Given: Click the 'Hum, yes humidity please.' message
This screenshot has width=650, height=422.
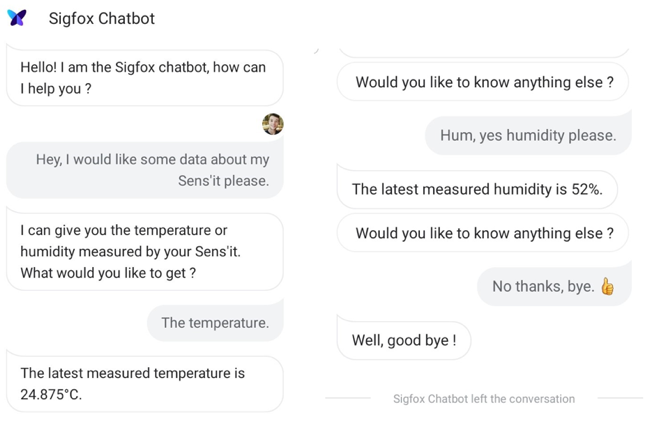Looking at the screenshot, I should (528, 135).
